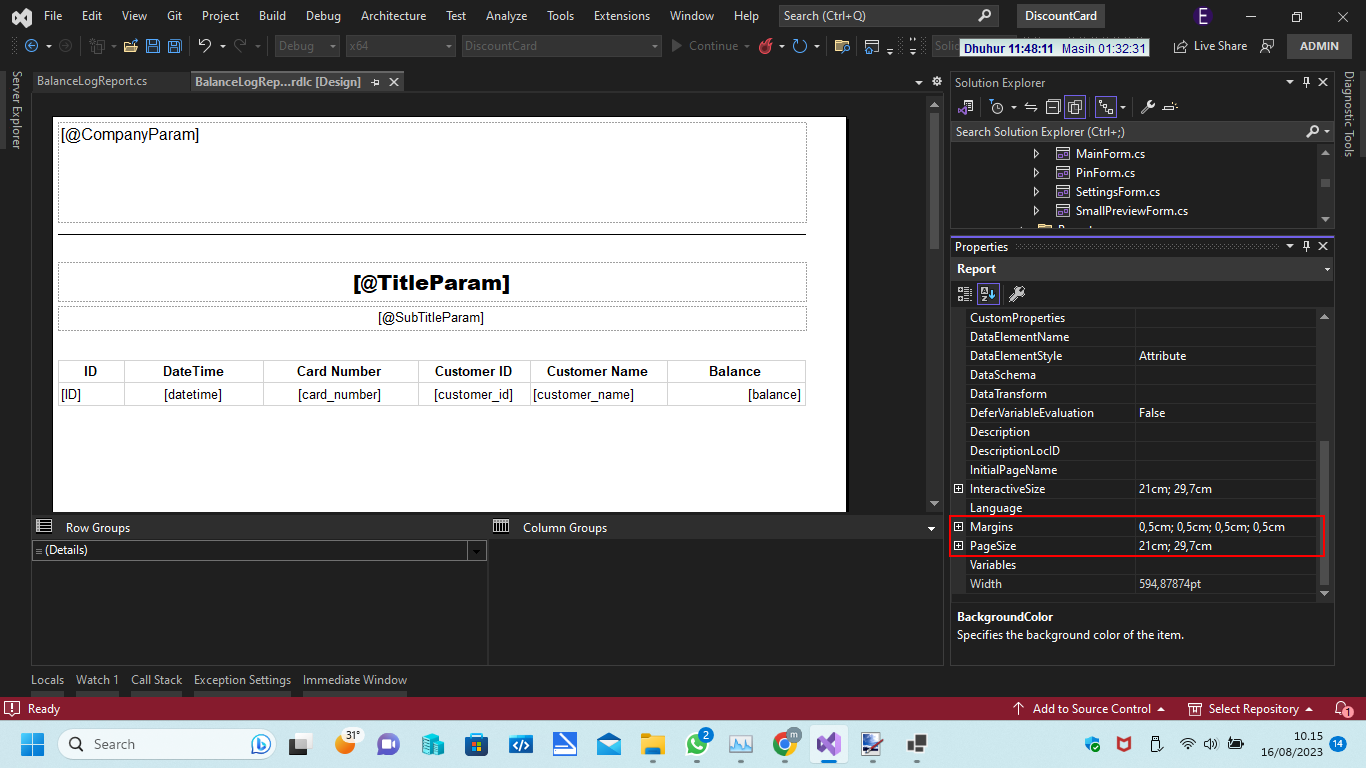Toggle auto-hide pin on Properties panel
The height and width of the screenshot is (768, 1366).
pos(1306,246)
